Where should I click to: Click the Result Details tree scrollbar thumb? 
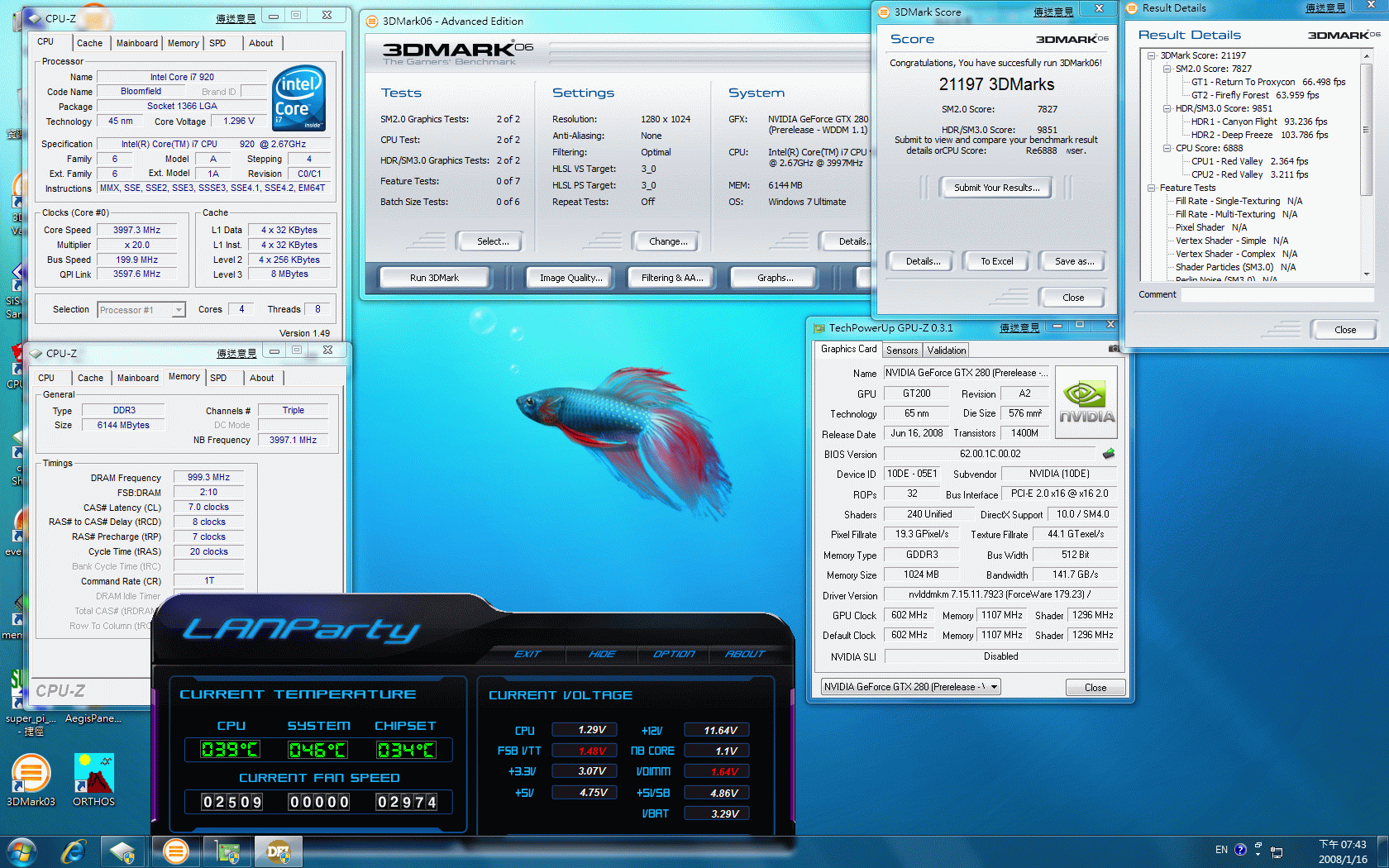[1366, 129]
